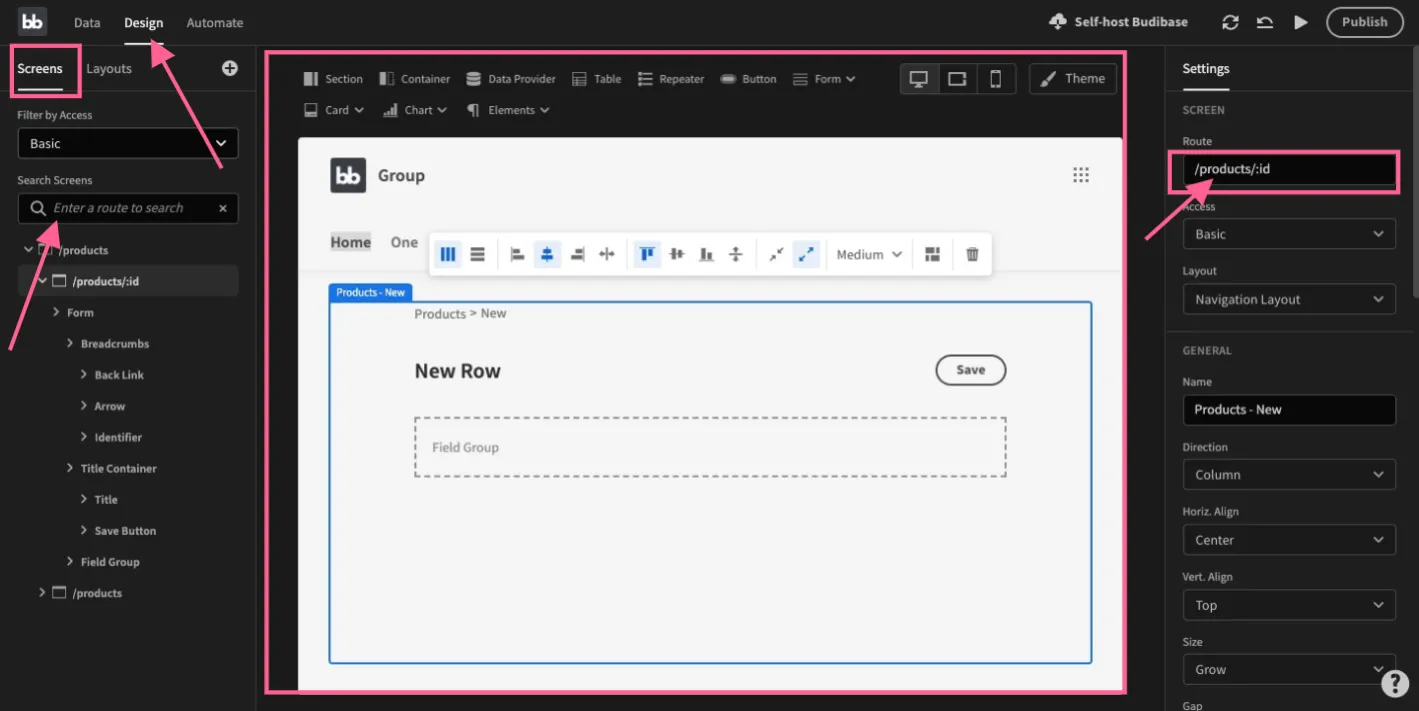Screen dimensions: 1419x711
Task: Align content right horizontally
Action: (x=577, y=254)
